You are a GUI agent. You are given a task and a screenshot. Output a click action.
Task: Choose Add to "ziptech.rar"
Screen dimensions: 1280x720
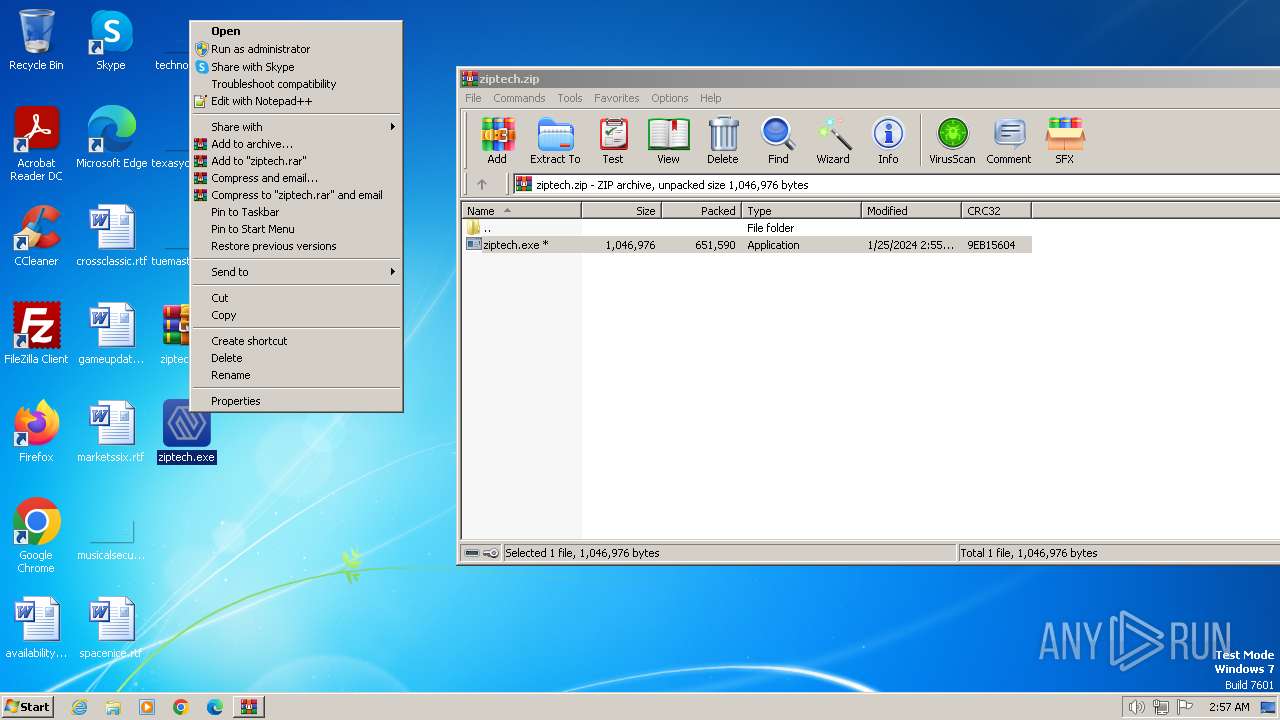296,161
